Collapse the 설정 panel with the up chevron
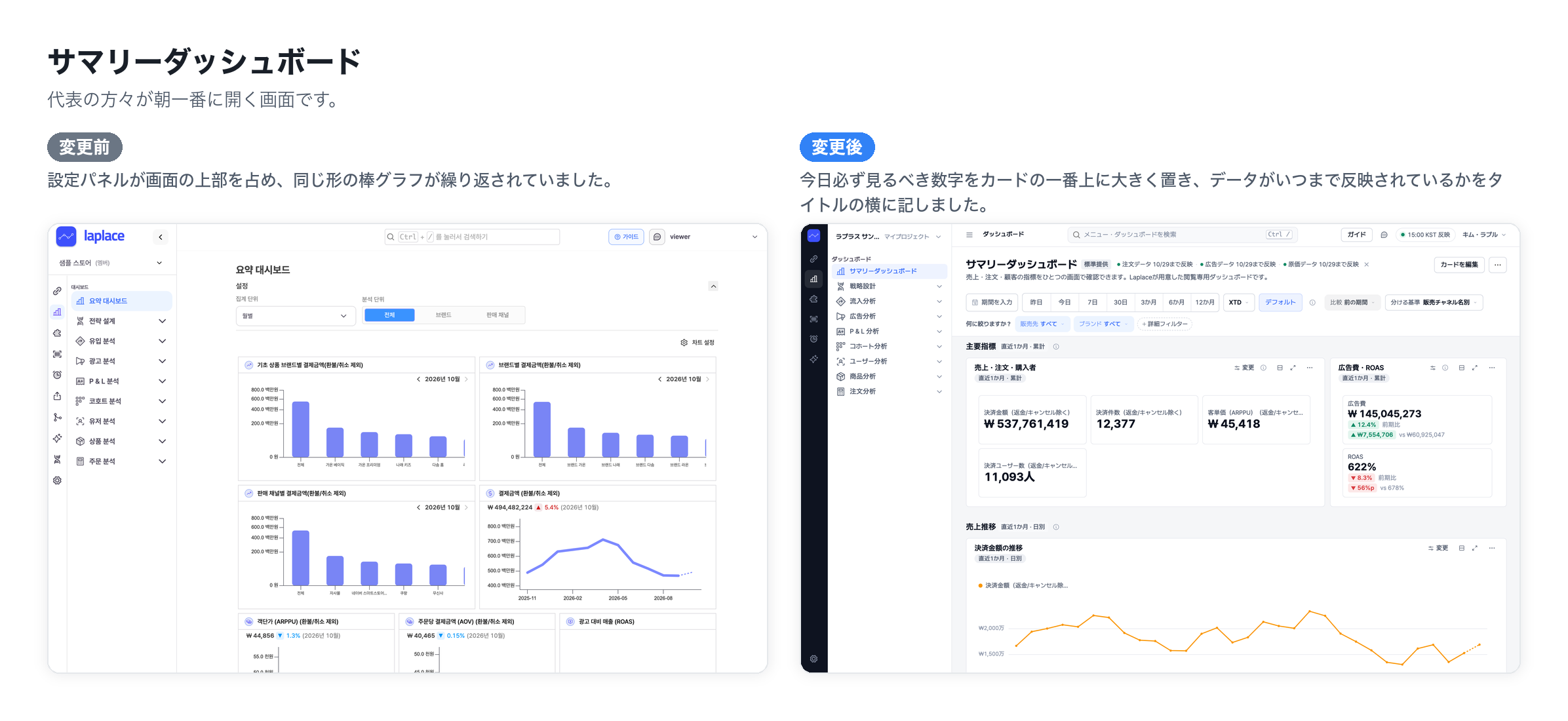1568x721 pixels. point(713,286)
